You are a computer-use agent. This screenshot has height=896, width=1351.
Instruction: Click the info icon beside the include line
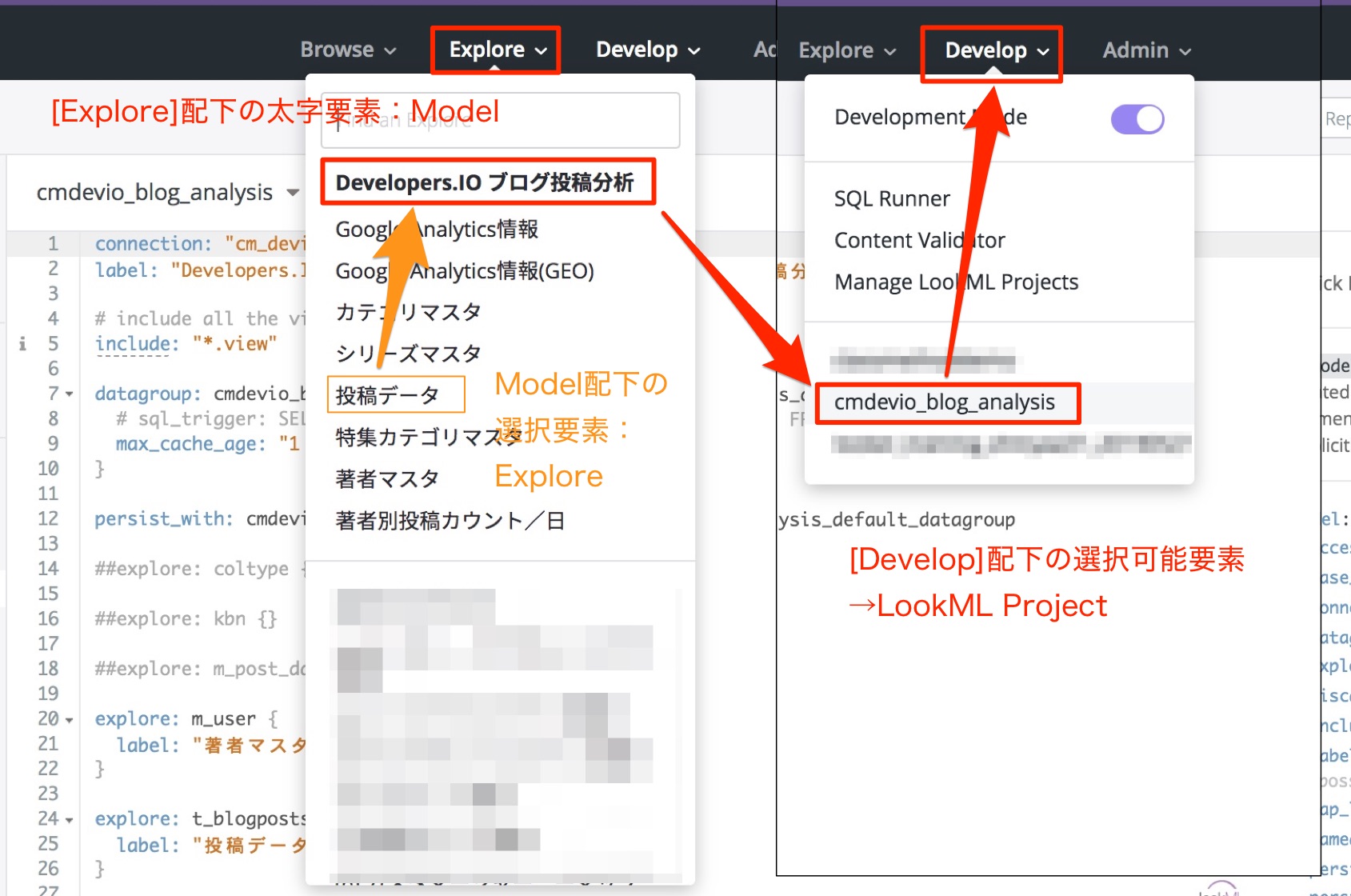(22, 343)
